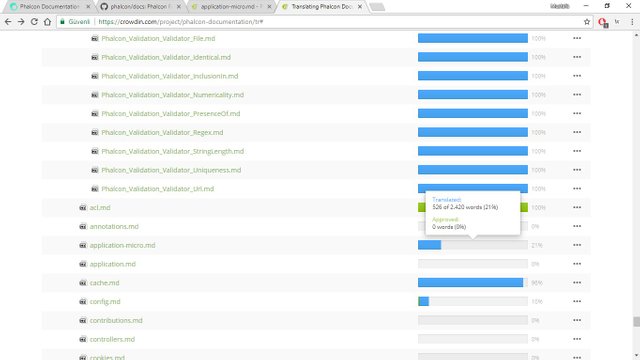Open more options for Validator_Identical.md row

pyautogui.click(x=577, y=57)
